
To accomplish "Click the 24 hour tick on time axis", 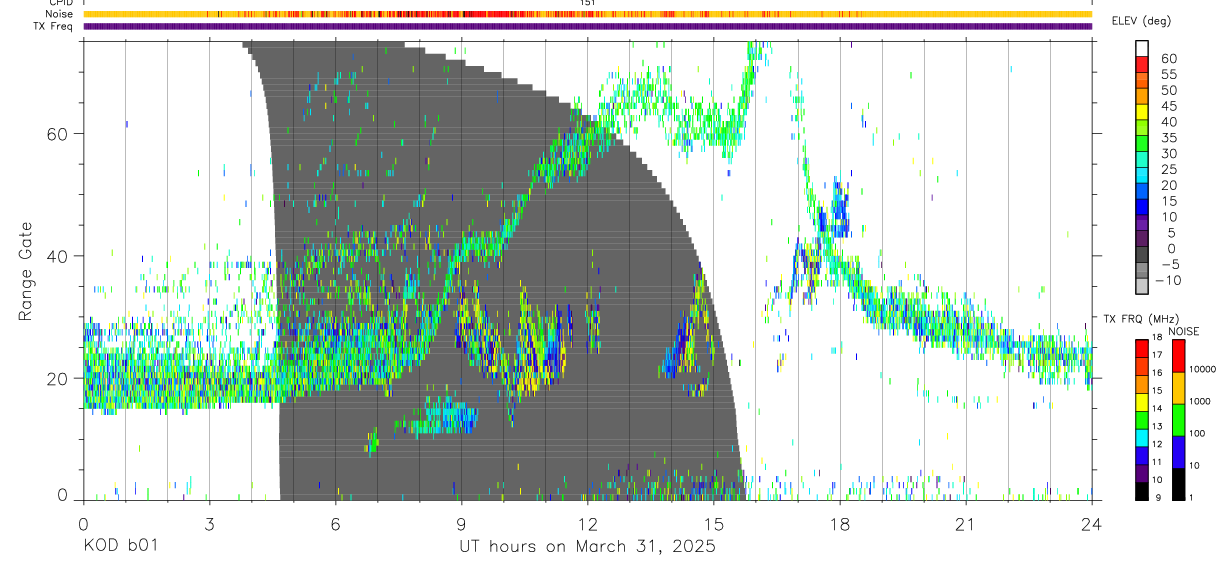I will click(x=1092, y=523).
